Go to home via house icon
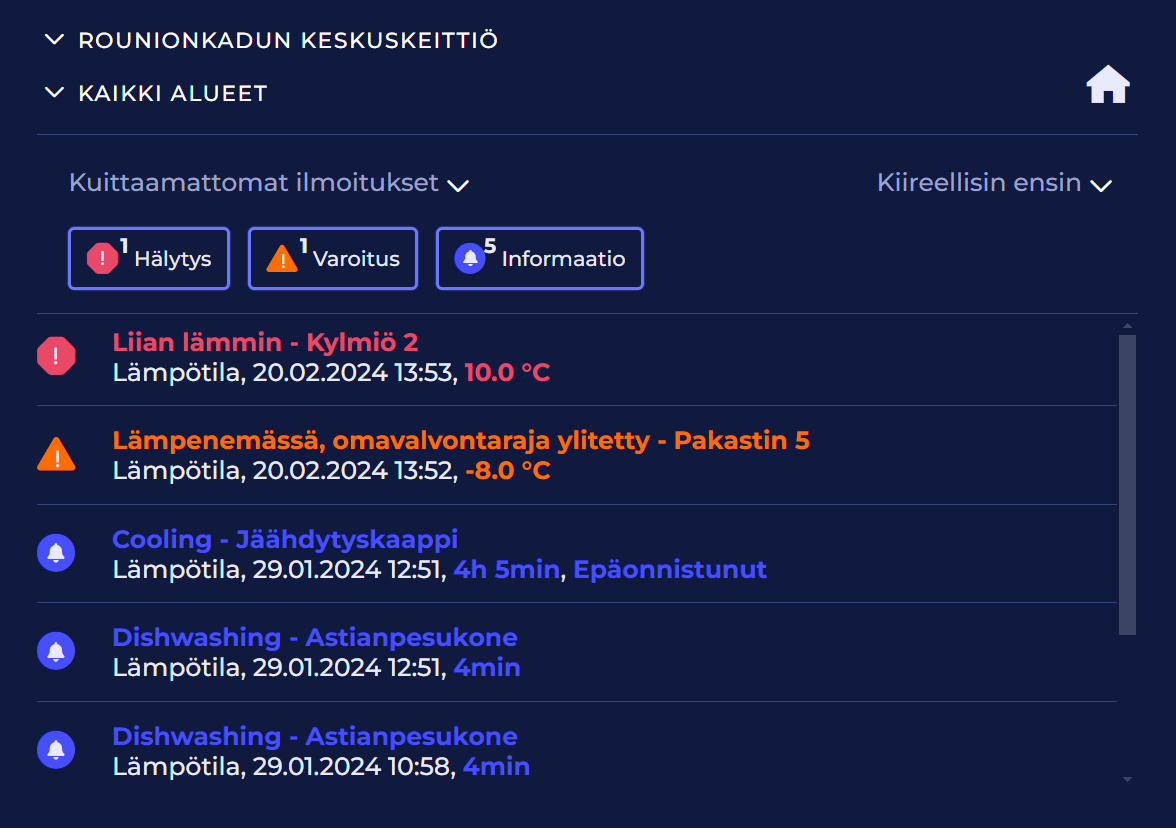This screenshot has height=828, width=1176. tap(1108, 85)
